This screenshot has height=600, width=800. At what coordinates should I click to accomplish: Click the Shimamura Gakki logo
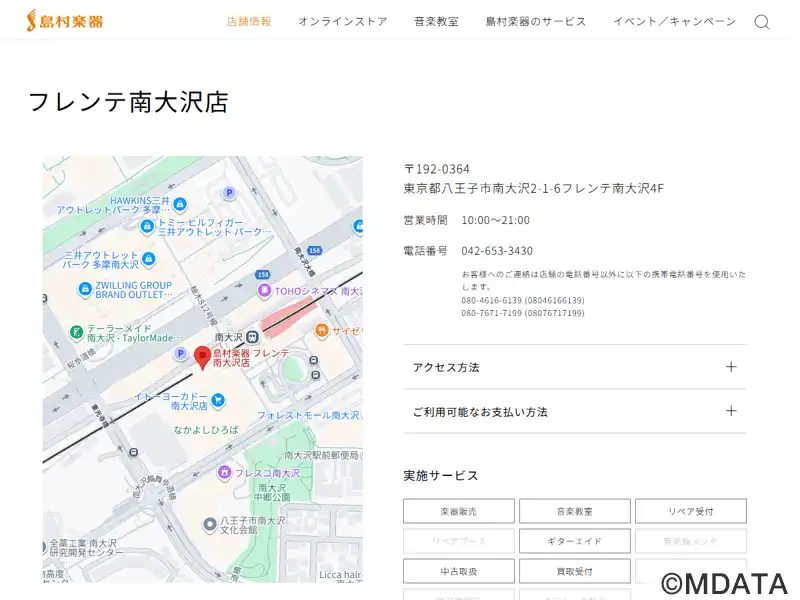[64, 21]
